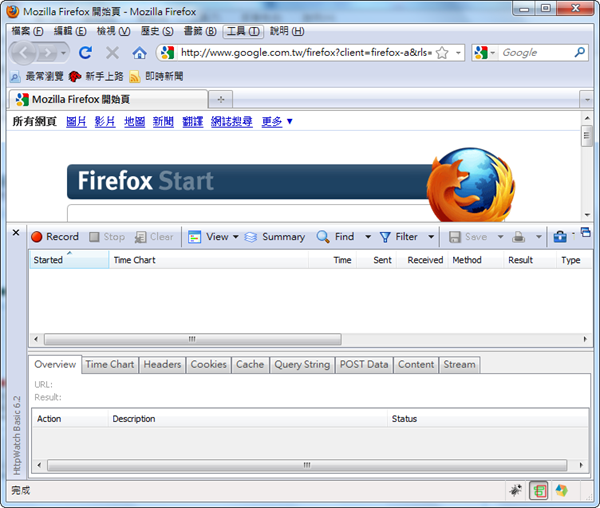600x508 pixels.
Task: Toggle the HttpWatch status bar icon
Action: pos(539,491)
